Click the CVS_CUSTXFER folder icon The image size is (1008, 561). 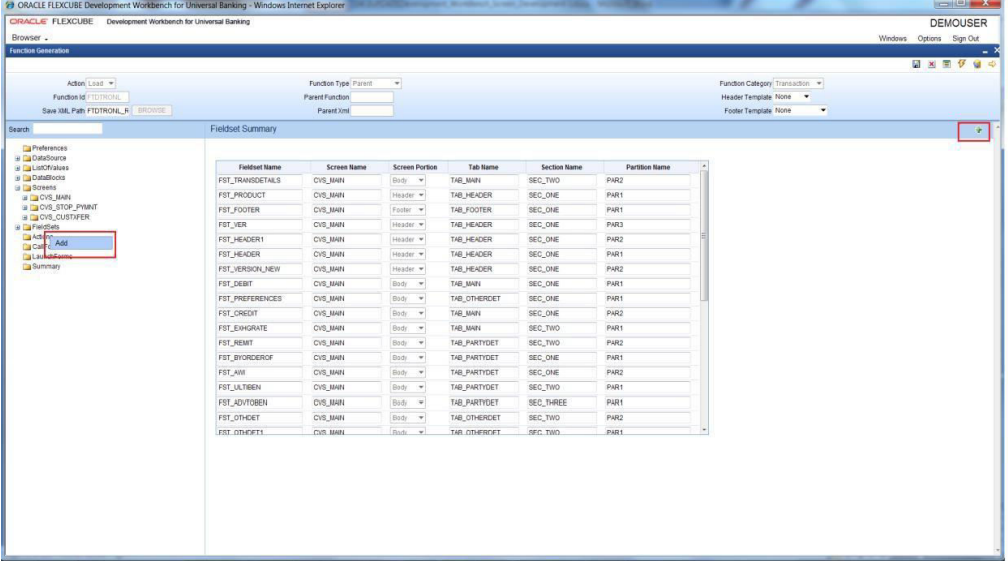[x=34, y=217]
